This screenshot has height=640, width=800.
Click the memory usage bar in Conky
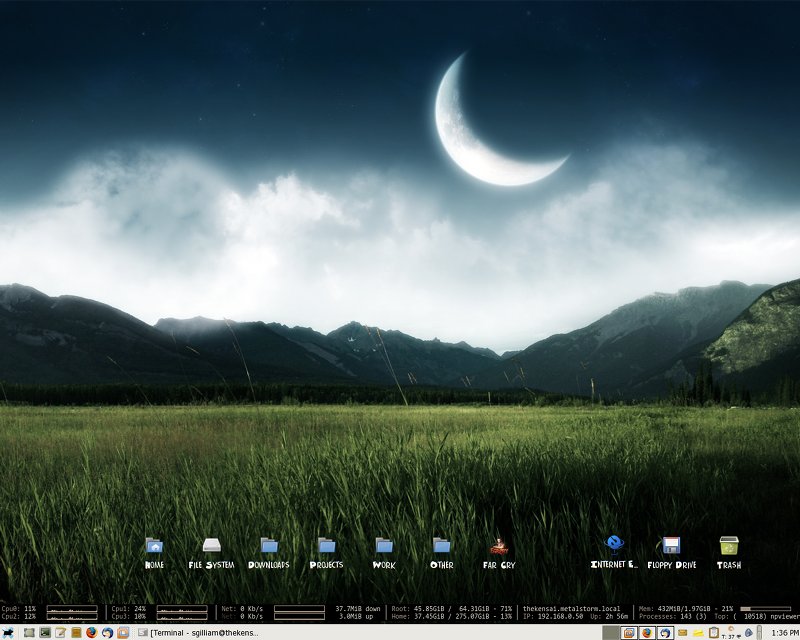pyautogui.click(x=765, y=608)
